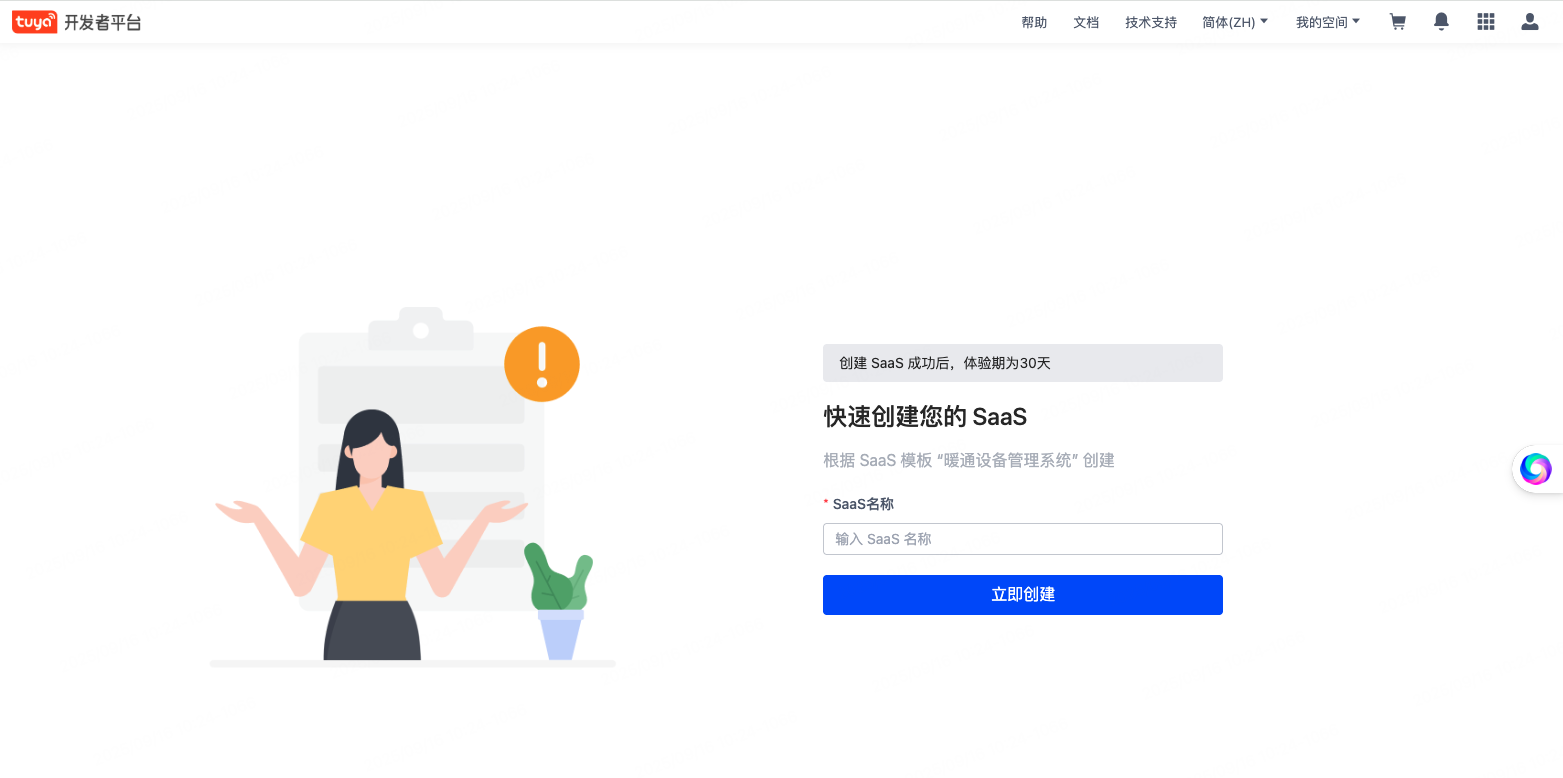Click the 立即创建 button
The image size is (1563, 778).
pos(1022,595)
